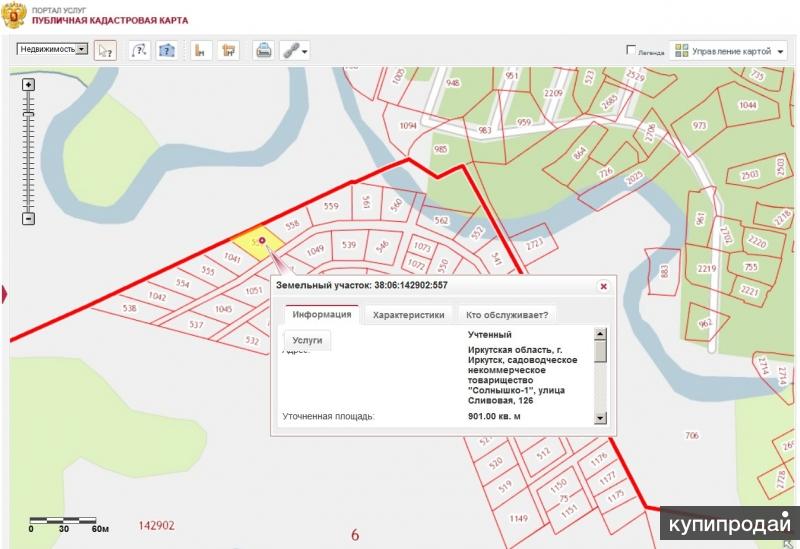
Task: Click the popup scrollbar thumb
Action: (x=601, y=352)
